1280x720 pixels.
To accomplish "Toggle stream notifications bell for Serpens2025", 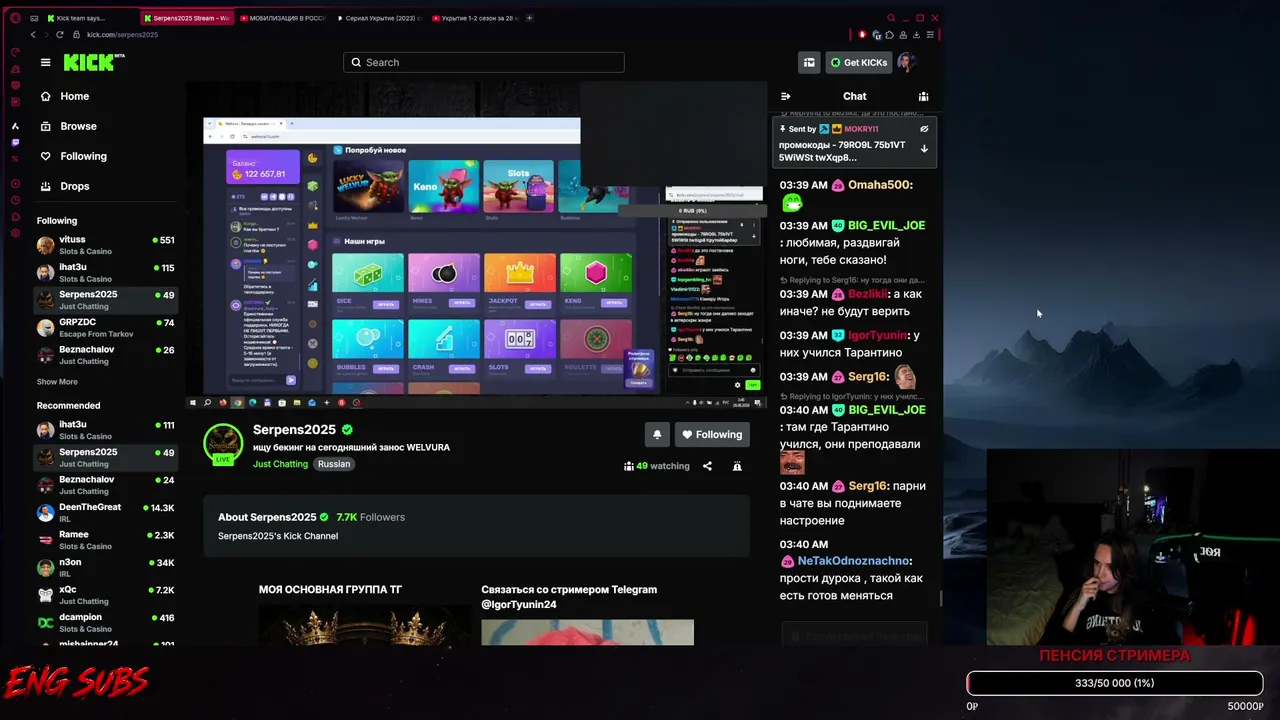I will click(x=657, y=434).
